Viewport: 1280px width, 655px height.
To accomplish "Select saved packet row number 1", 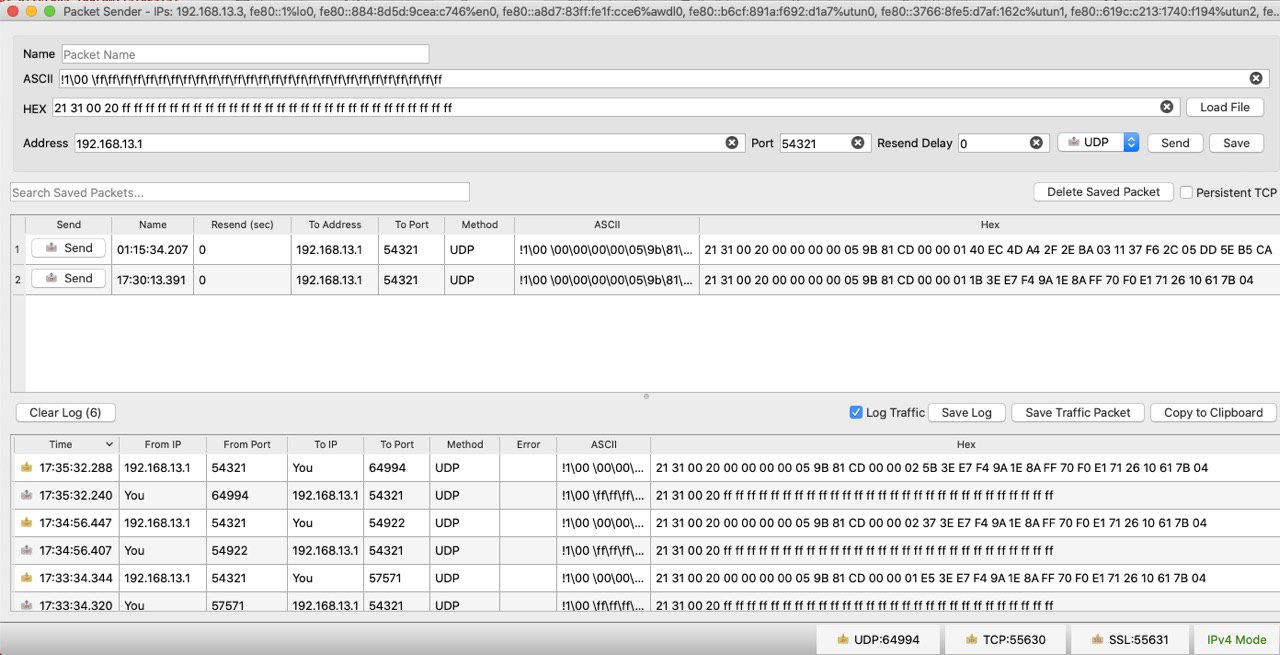I will (17, 249).
